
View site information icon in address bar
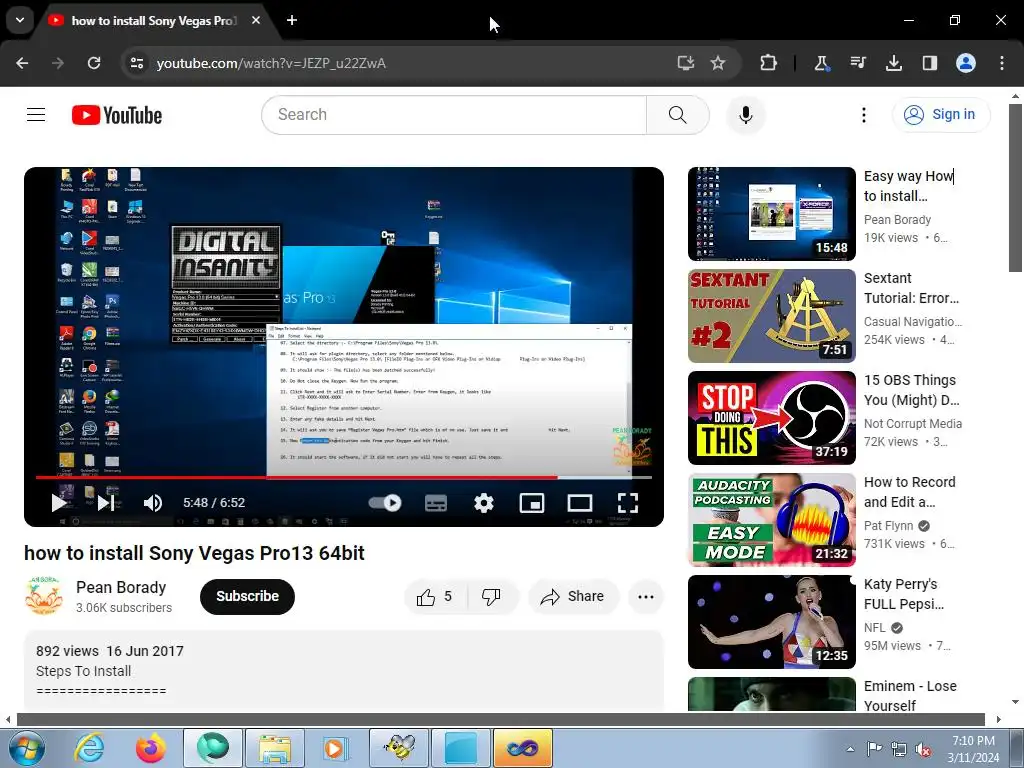pos(136,63)
